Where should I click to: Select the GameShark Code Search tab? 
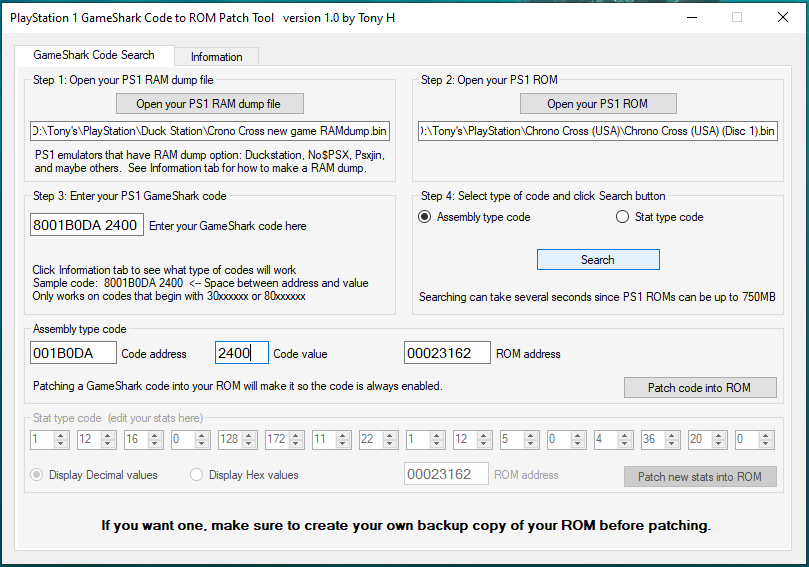click(94, 56)
